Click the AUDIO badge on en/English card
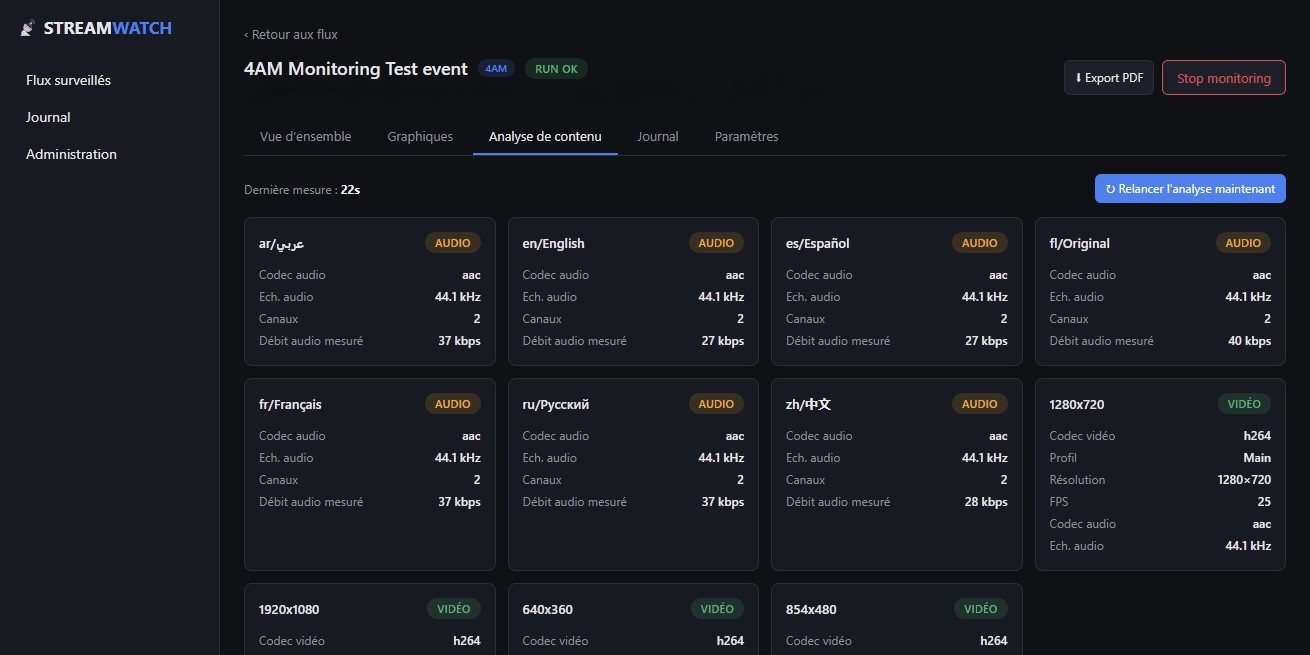Viewport: 1310px width, 655px height. (x=716, y=243)
